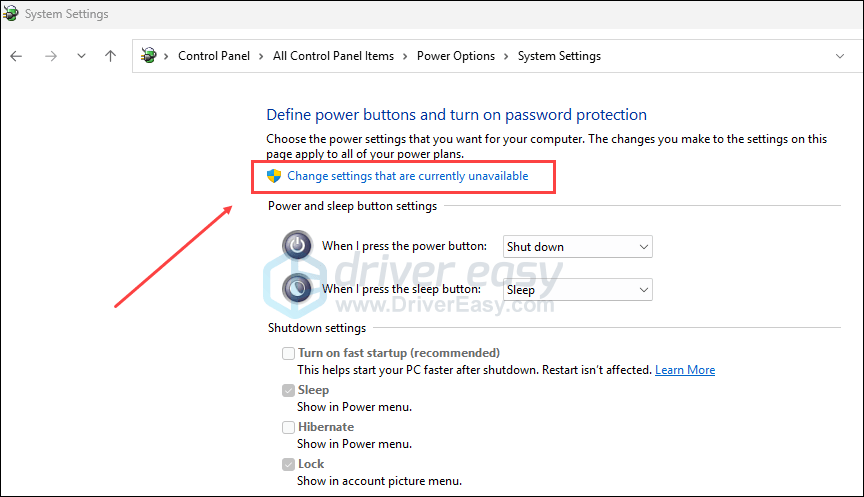Screen dimensions: 864x497
Task: Navigate to Control Panel breadcrumb
Action: click(x=215, y=56)
